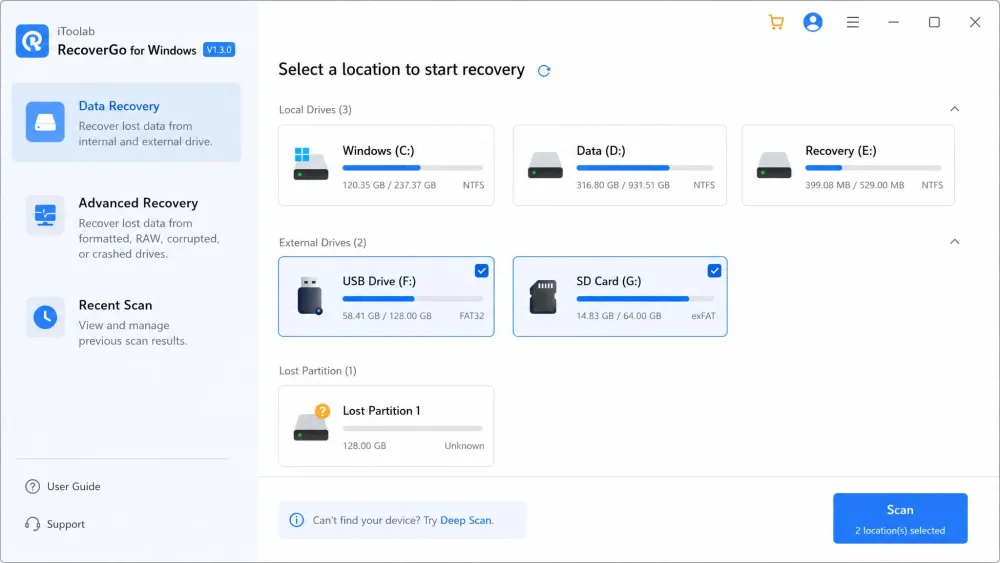Switch to Advanced Recovery mode
1000x563 pixels.
[x=126, y=228]
